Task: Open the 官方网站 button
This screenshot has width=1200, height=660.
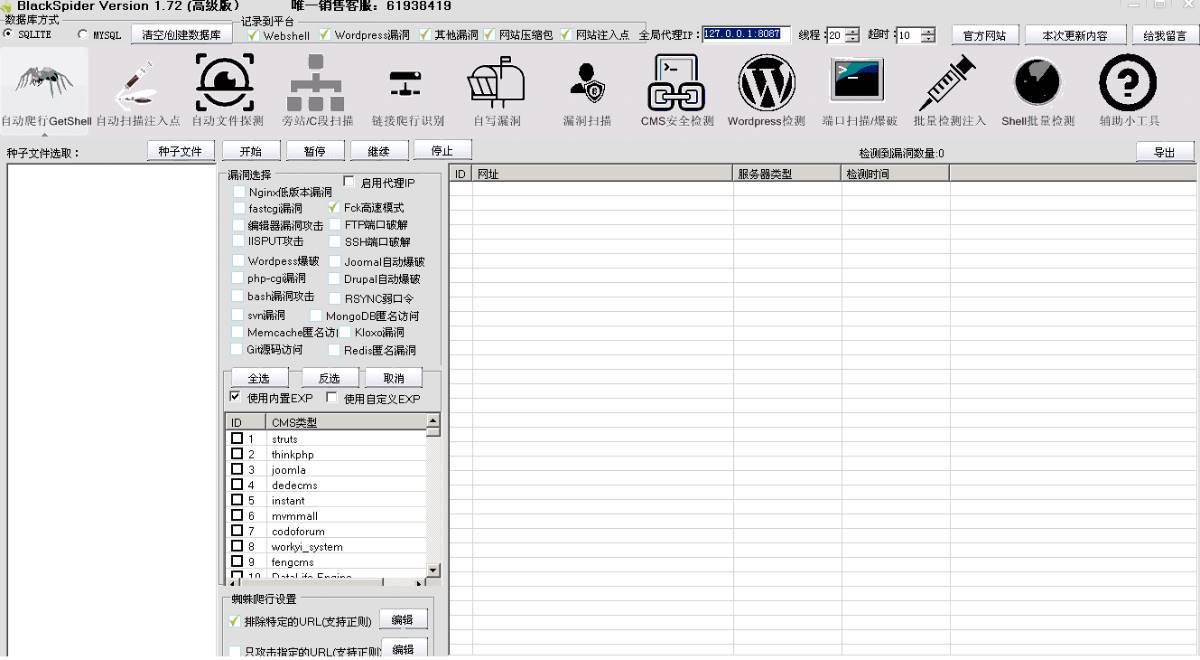Action: [985, 35]
